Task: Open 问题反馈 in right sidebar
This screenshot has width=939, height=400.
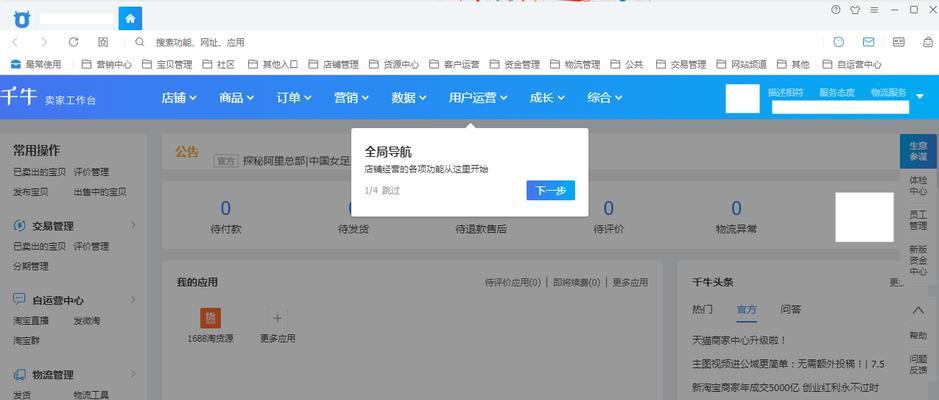Action: coord(918,364)
